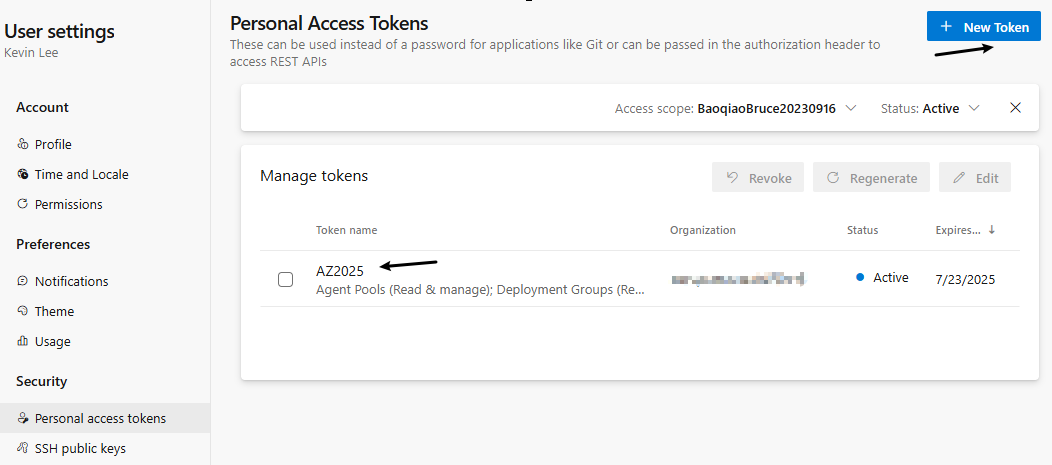Click the SSH public keys icon
The width and height of the screenshot is (1052, 465).
pyautogui.click(x=23, y=448)
